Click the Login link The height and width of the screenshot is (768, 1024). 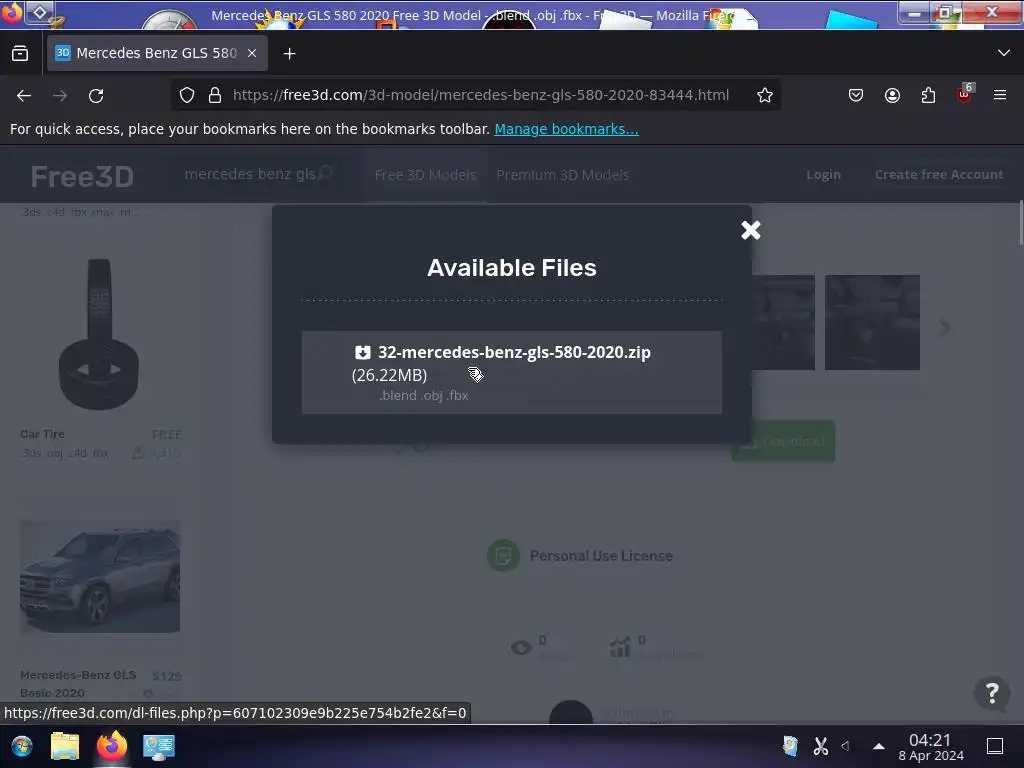pos(823,174)
